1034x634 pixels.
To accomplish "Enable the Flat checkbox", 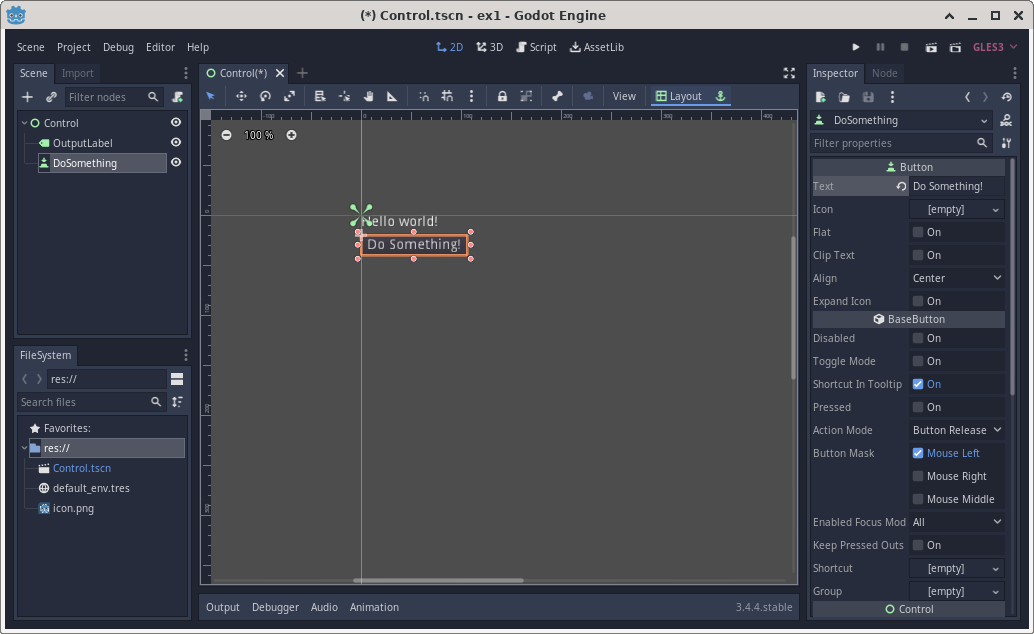I will click(917, 232).
